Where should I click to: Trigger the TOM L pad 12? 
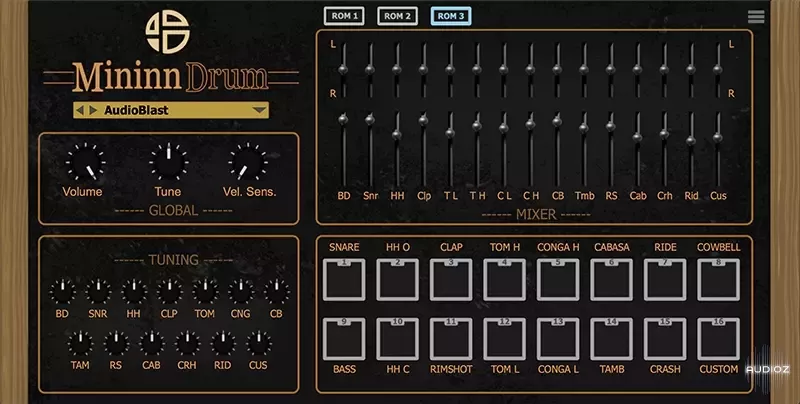coord(505,339)
